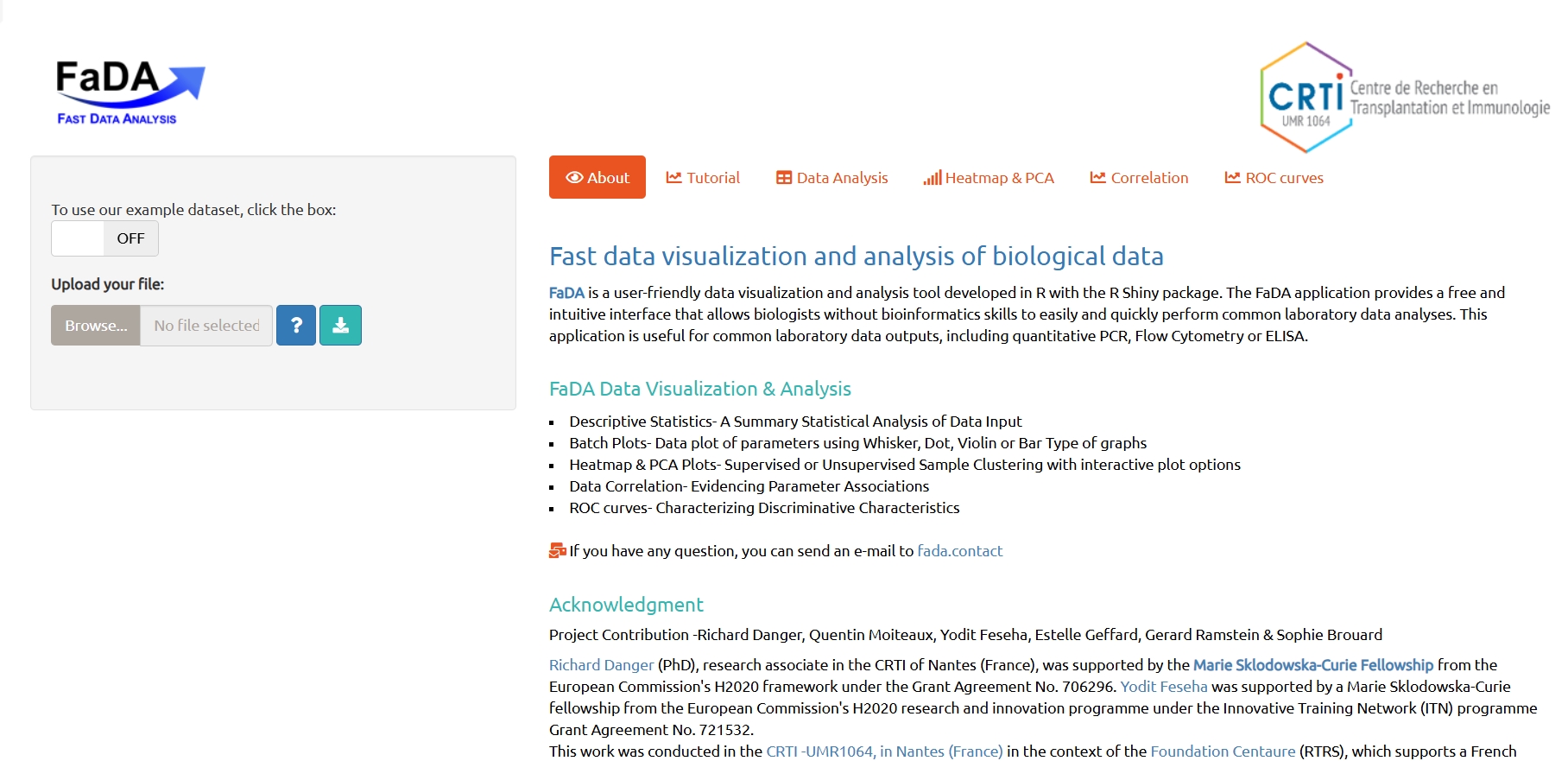Click the bar chart icon beside Heatmap & PCA
1568x761 pixels.
(932, 178)
